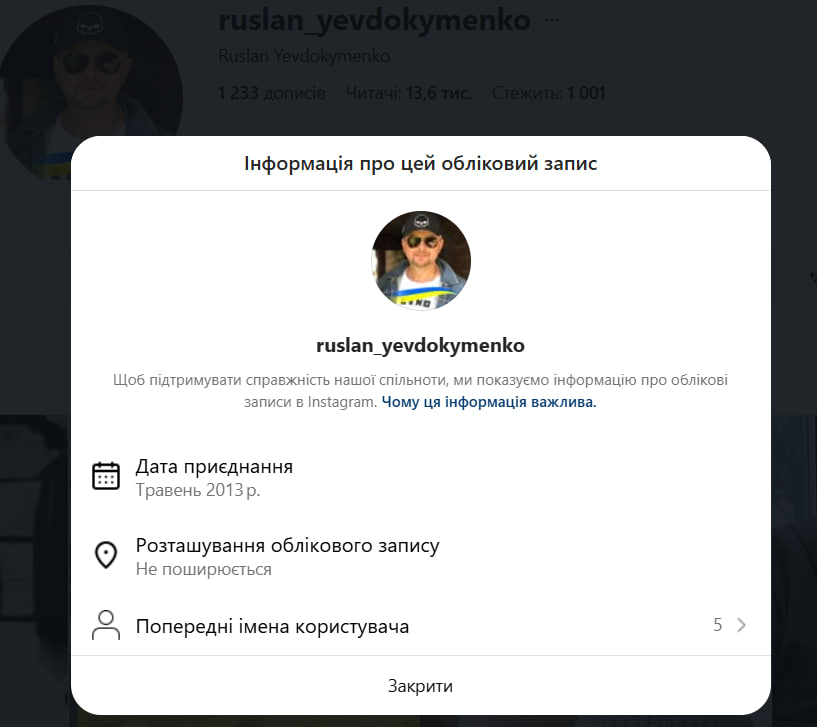Image resolution: width=817 pixels, height=727 pixels.
Task: Click the profile picture inside the dialog
Action: (x=421, y=261)
